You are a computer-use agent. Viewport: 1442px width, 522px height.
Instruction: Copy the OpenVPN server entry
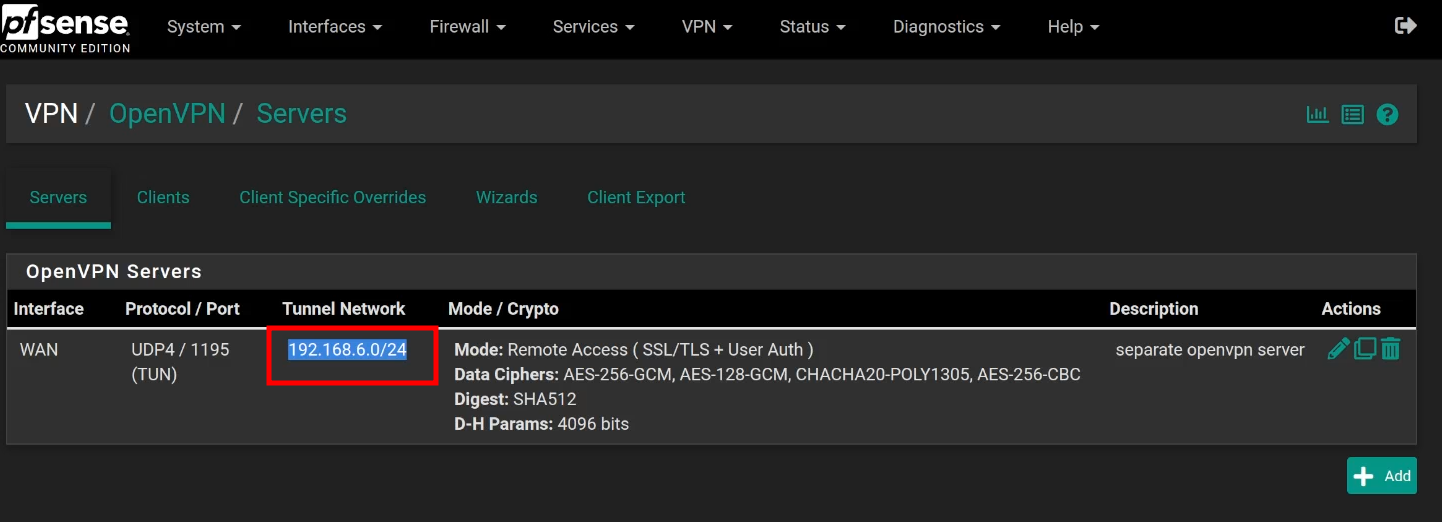[x=1365, y=349]
